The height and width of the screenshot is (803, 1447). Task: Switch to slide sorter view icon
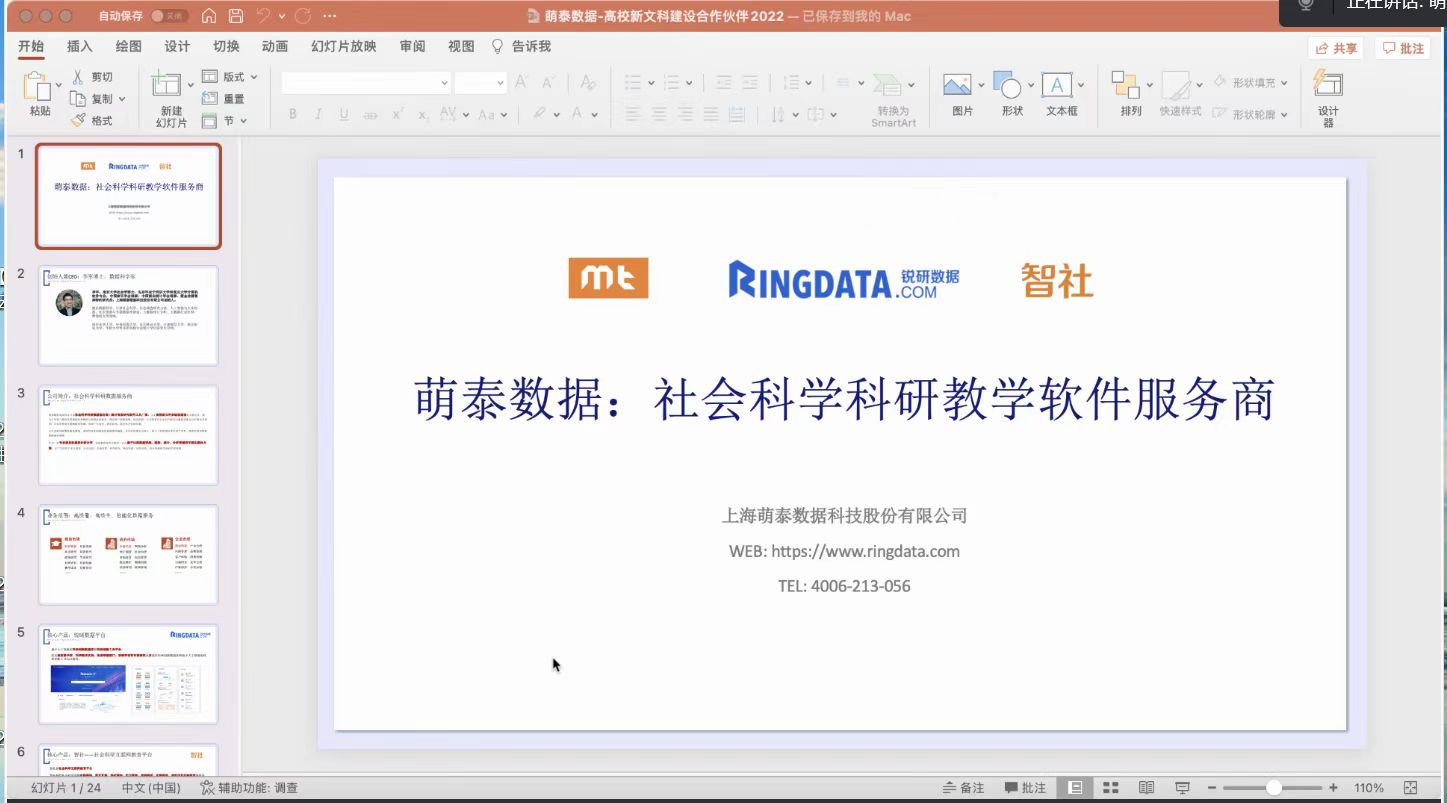coord(1111,788)
